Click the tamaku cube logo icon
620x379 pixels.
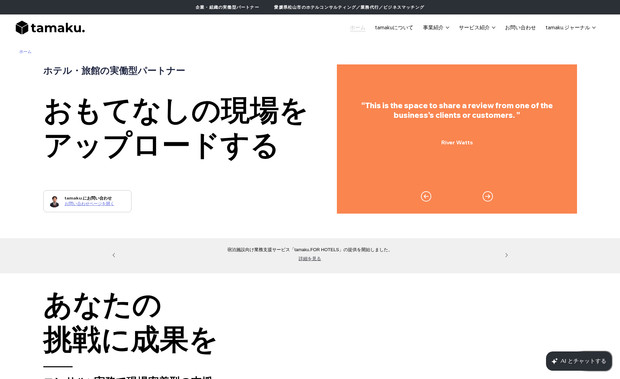point(22,28)
